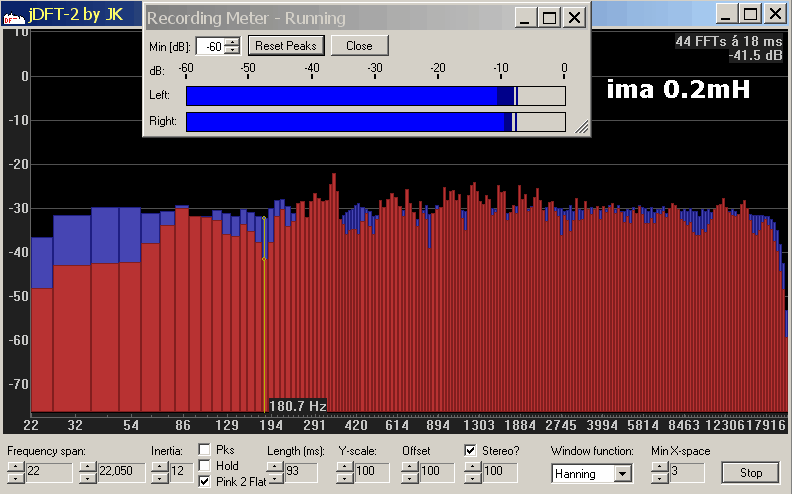The image size is (811, 496).
Task: Click the Y-scale field showing 100
Action: 371,472
